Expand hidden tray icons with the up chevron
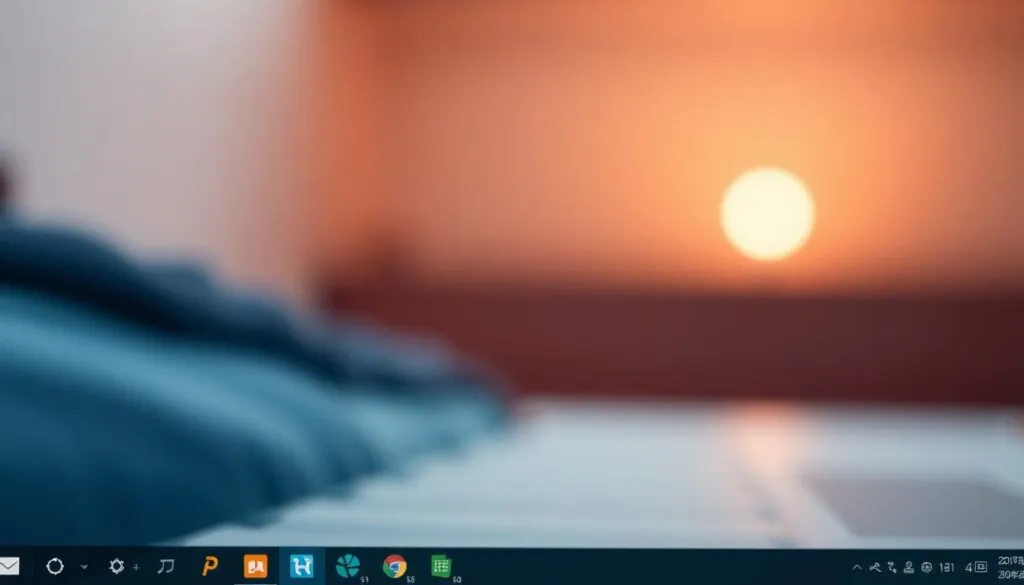 [x=857, y=568]
